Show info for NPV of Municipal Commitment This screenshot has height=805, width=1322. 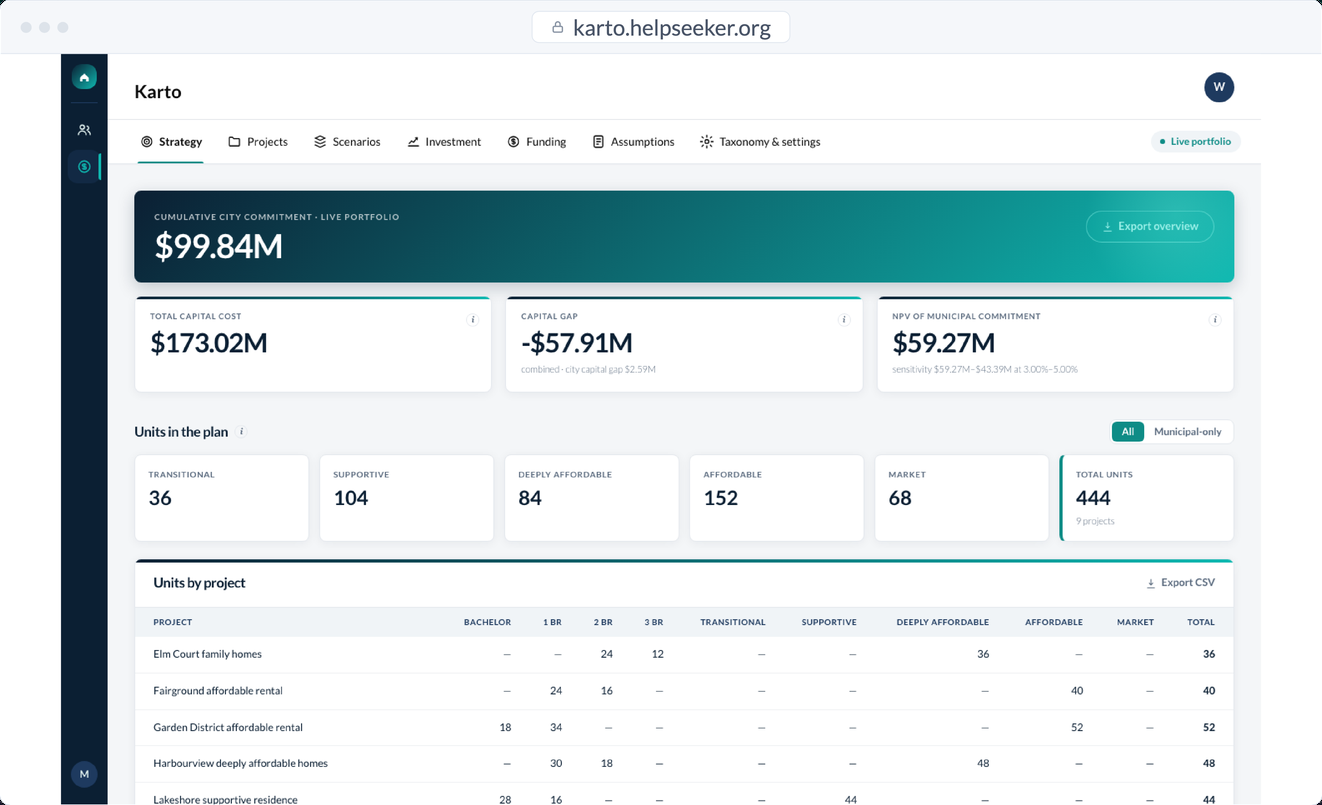tap(1215, 320)
